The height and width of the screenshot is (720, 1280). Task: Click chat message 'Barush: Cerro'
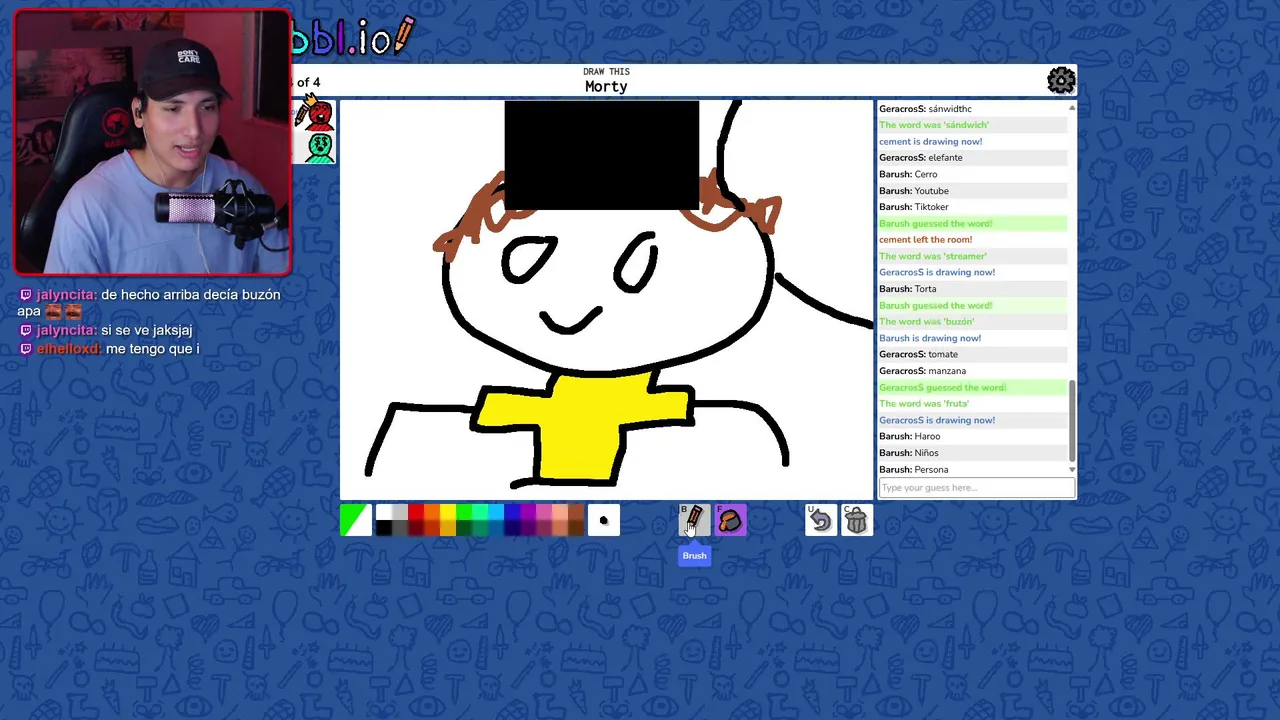point(908,174)
